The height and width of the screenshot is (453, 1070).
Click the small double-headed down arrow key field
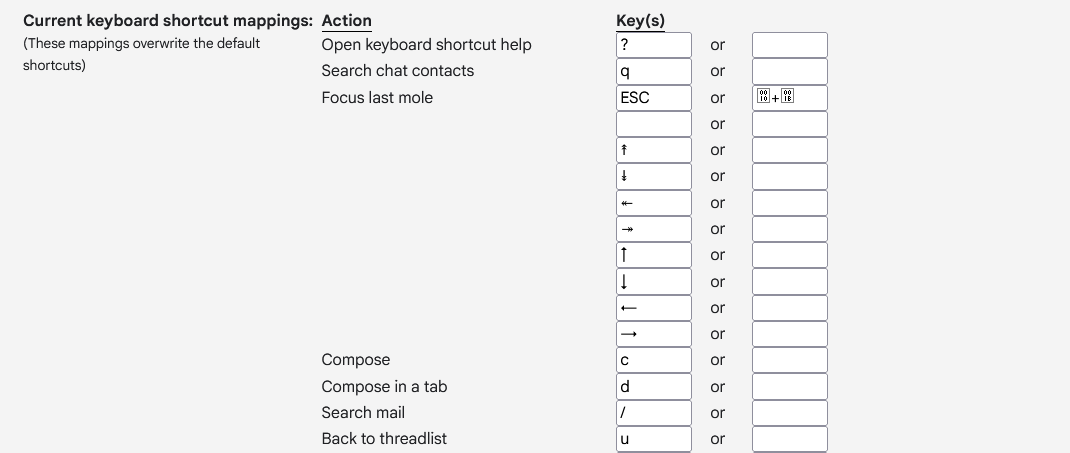pos(654,176)
